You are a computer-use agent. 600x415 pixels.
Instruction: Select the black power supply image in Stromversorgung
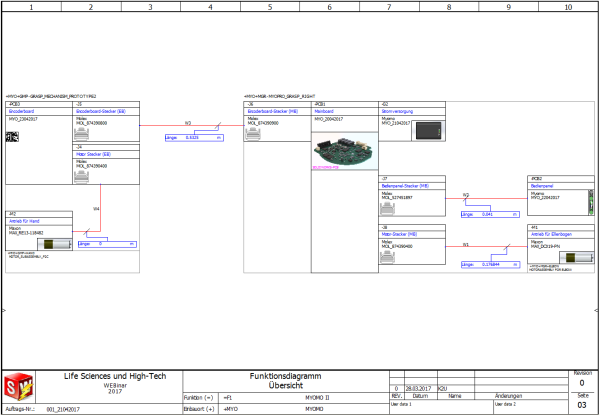point(429,131)
